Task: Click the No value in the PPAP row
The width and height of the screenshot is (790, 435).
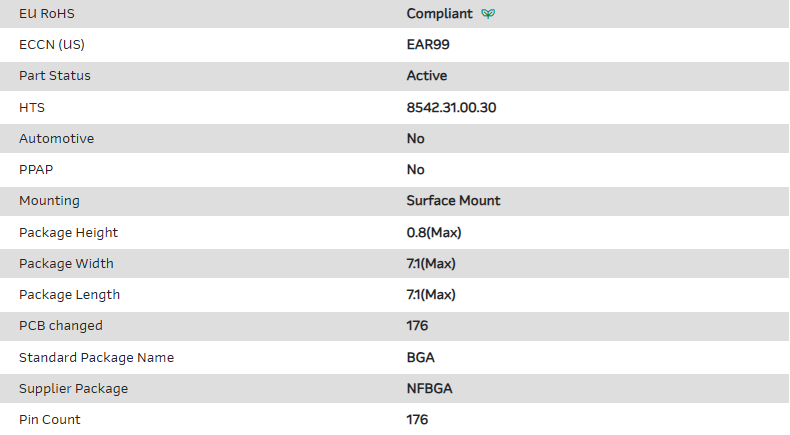Action: (415, 169)
